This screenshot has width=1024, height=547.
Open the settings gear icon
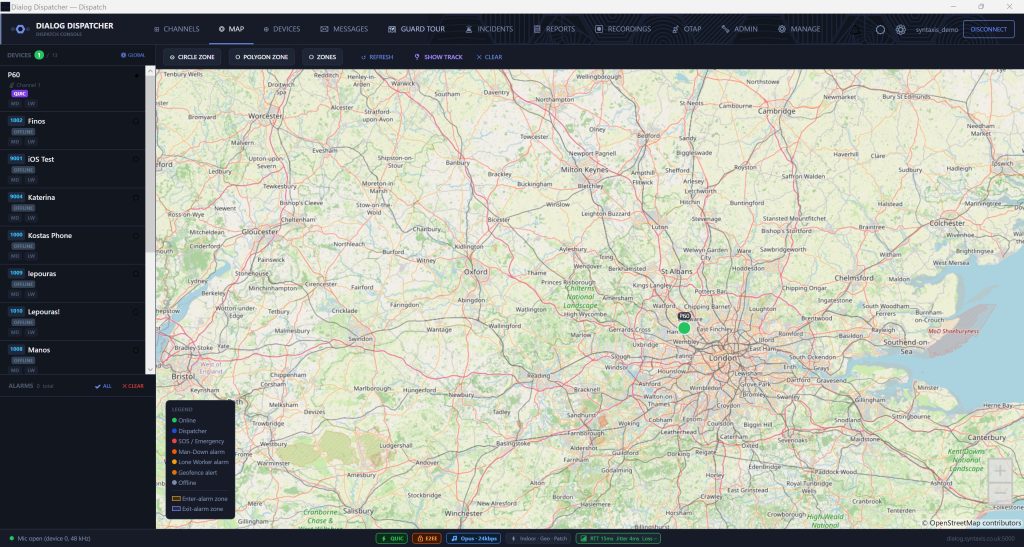coord(901,29)
